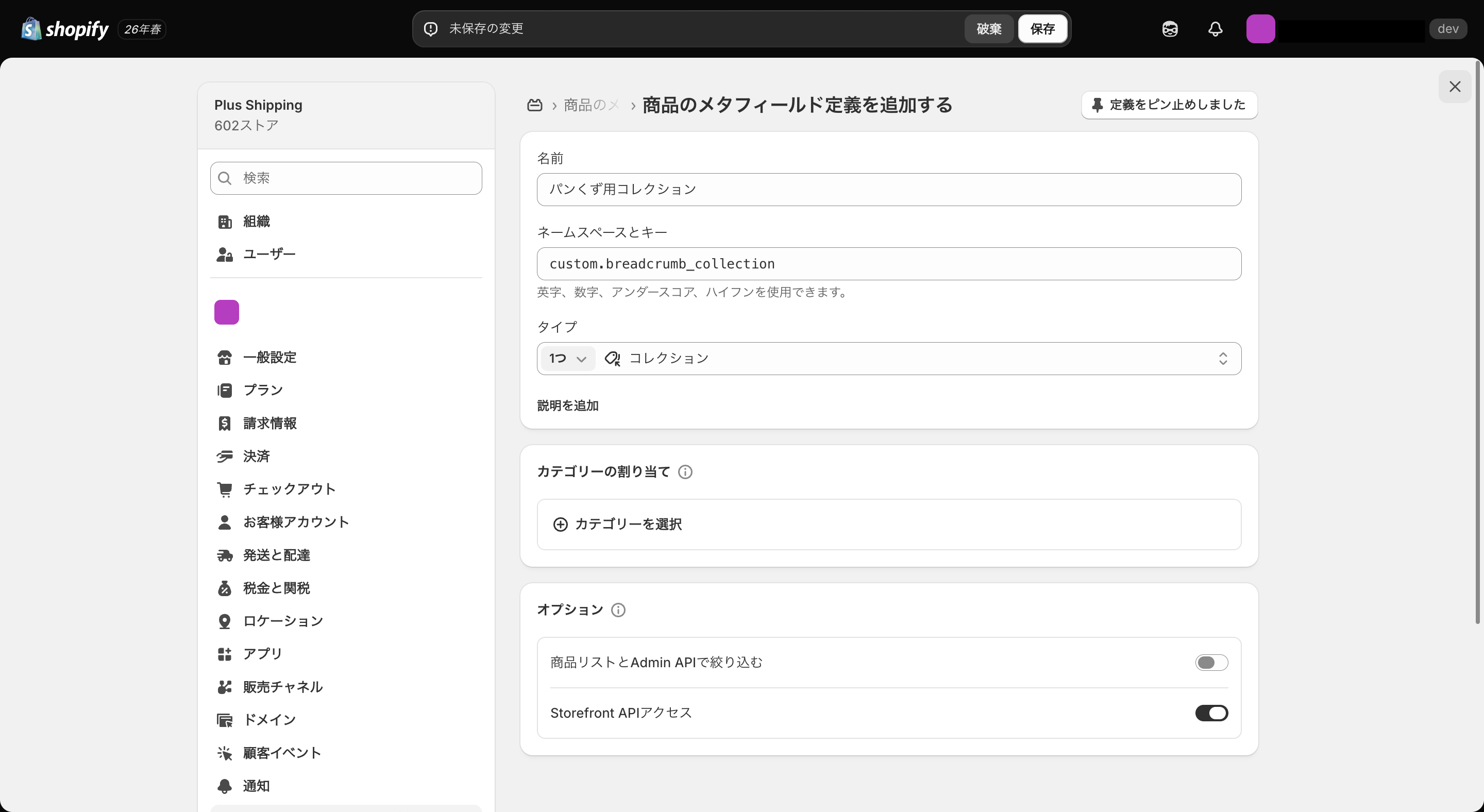Click the info icon beside カテゴリーの割り当て
1484x812 pixels.
(685, 471)
